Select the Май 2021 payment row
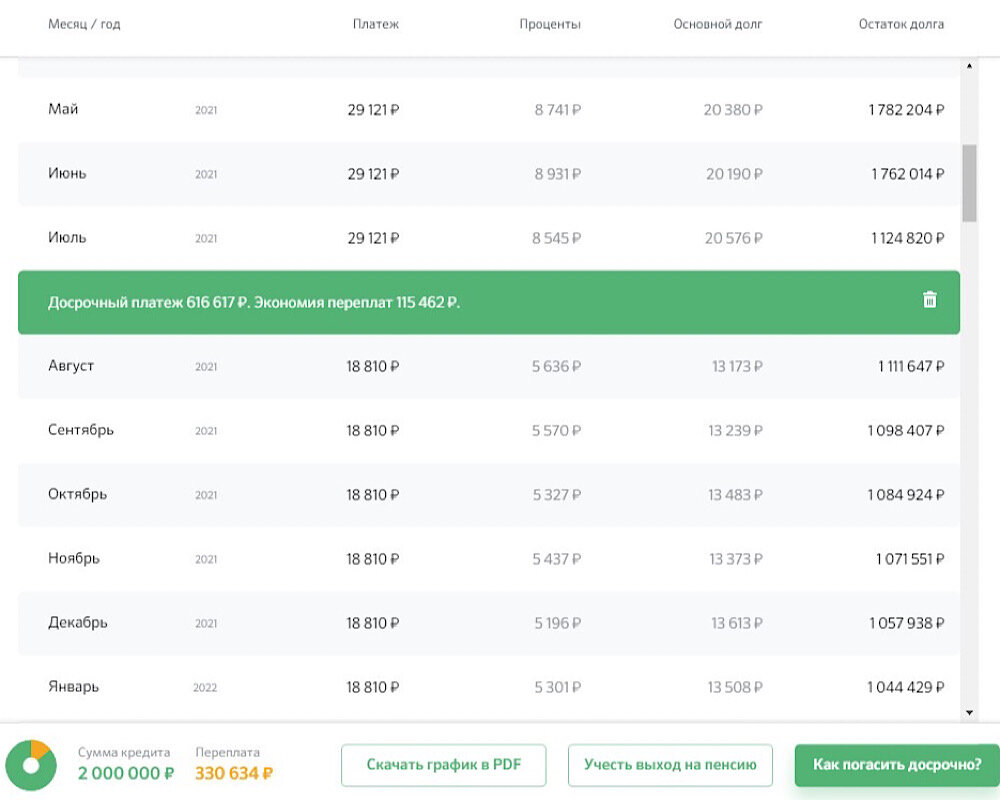 tap(488, 110)
